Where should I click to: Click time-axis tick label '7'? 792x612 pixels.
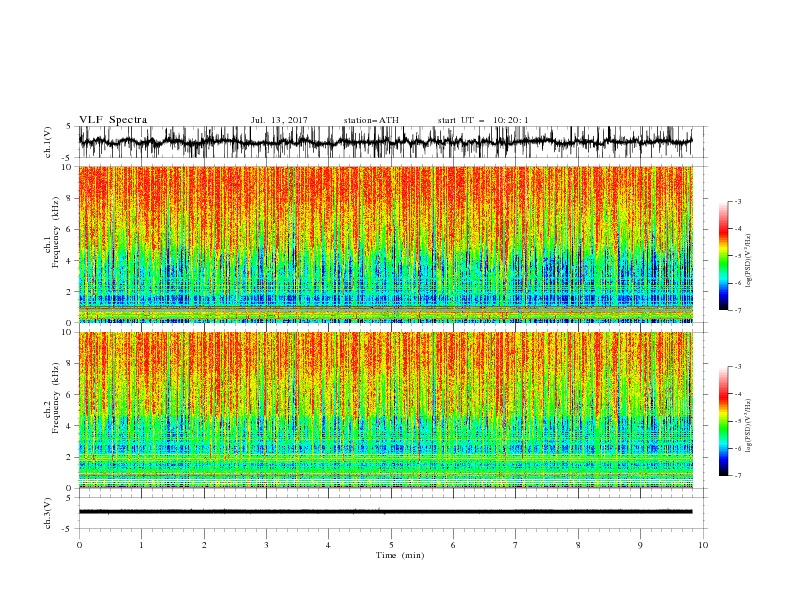[516, 545]
